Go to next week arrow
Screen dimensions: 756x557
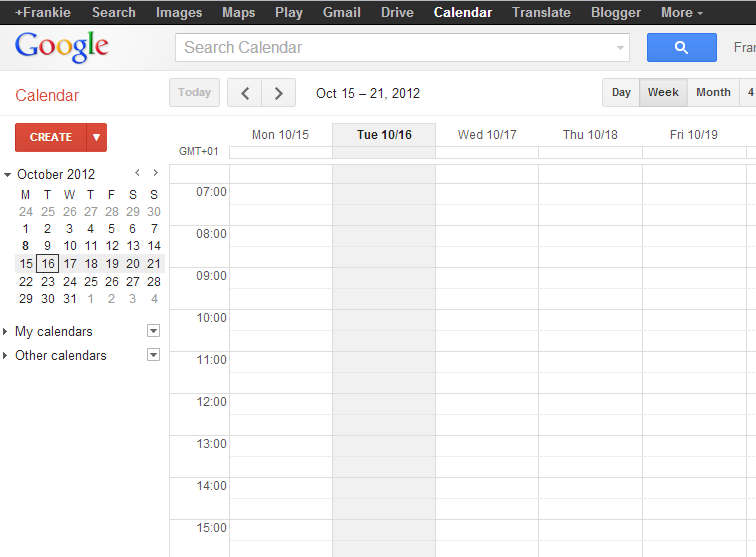coord(279,93)
